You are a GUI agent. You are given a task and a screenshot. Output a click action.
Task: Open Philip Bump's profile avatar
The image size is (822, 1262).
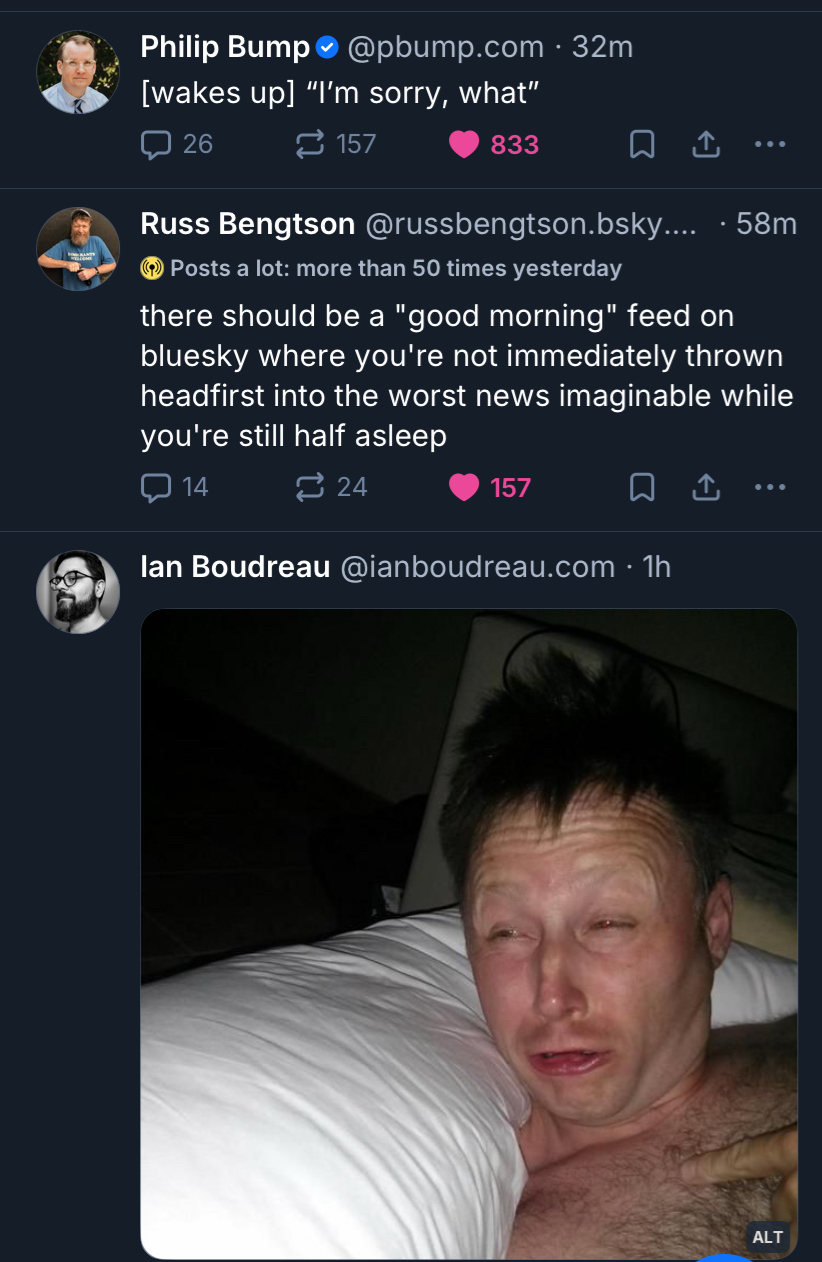[78, 72]
